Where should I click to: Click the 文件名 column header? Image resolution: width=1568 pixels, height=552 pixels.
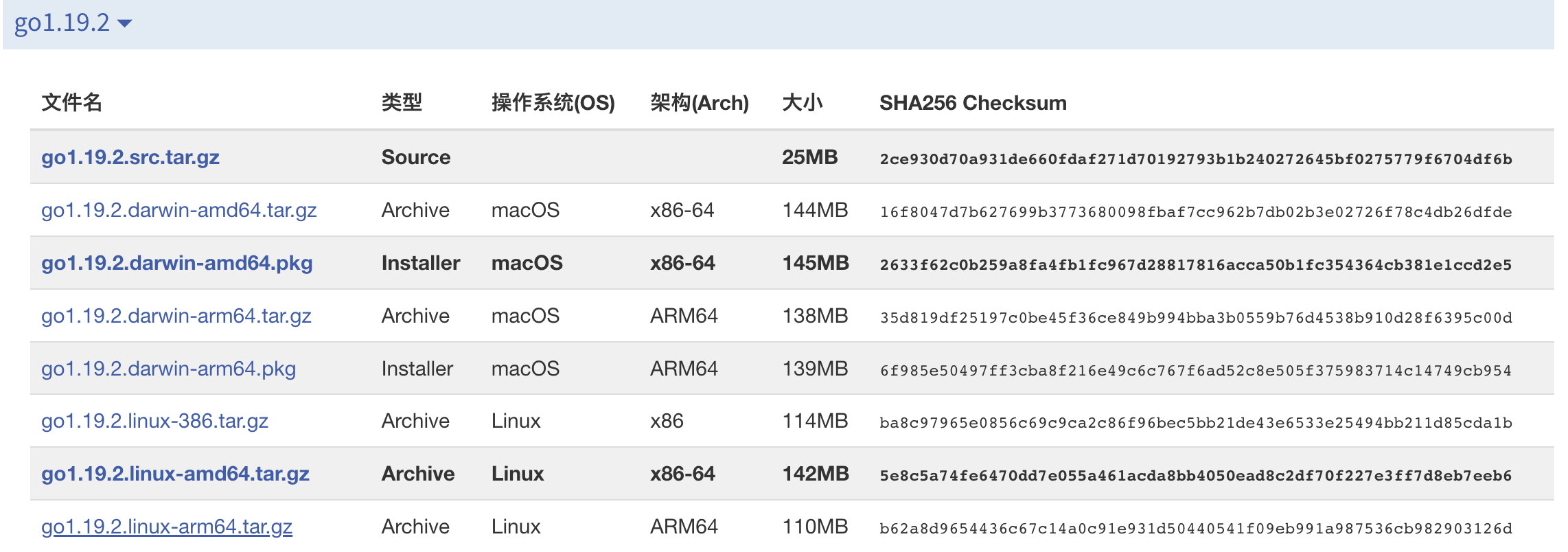[71, 103]
